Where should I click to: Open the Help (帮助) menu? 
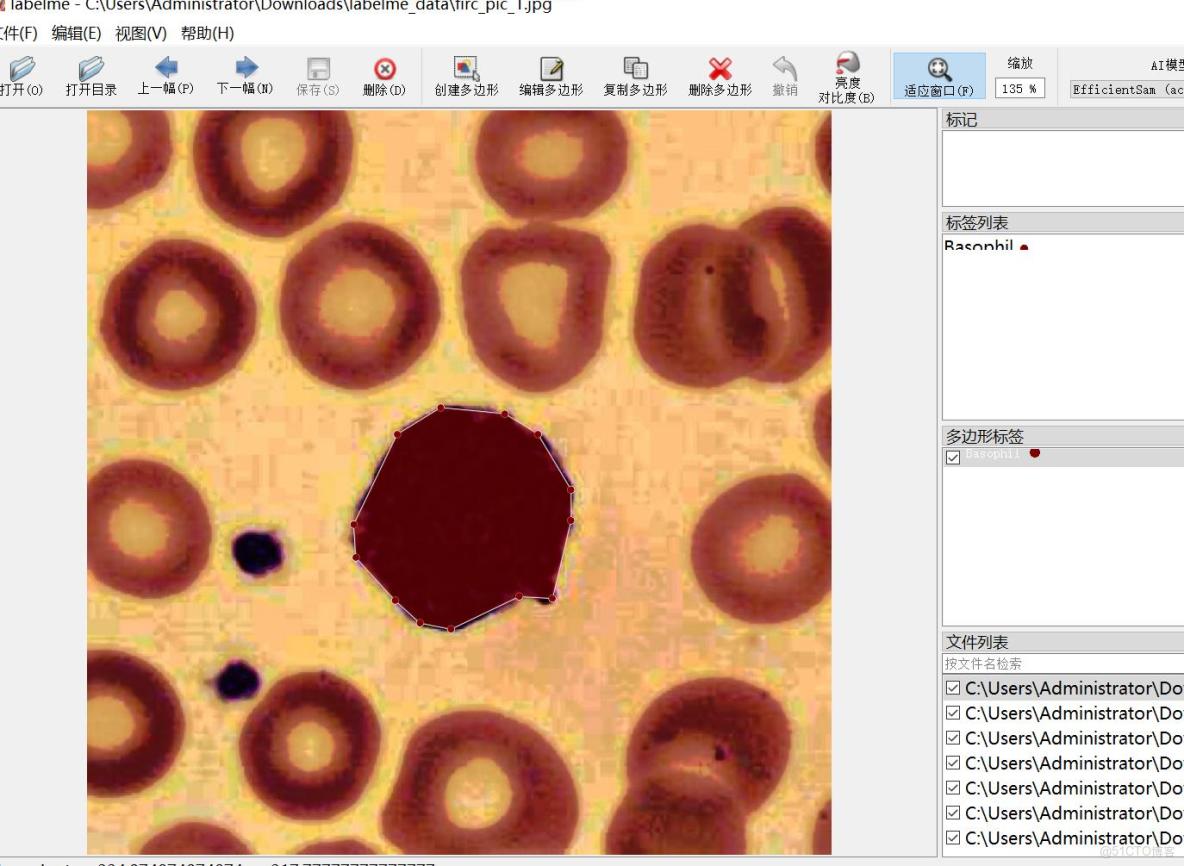[207, 33]
